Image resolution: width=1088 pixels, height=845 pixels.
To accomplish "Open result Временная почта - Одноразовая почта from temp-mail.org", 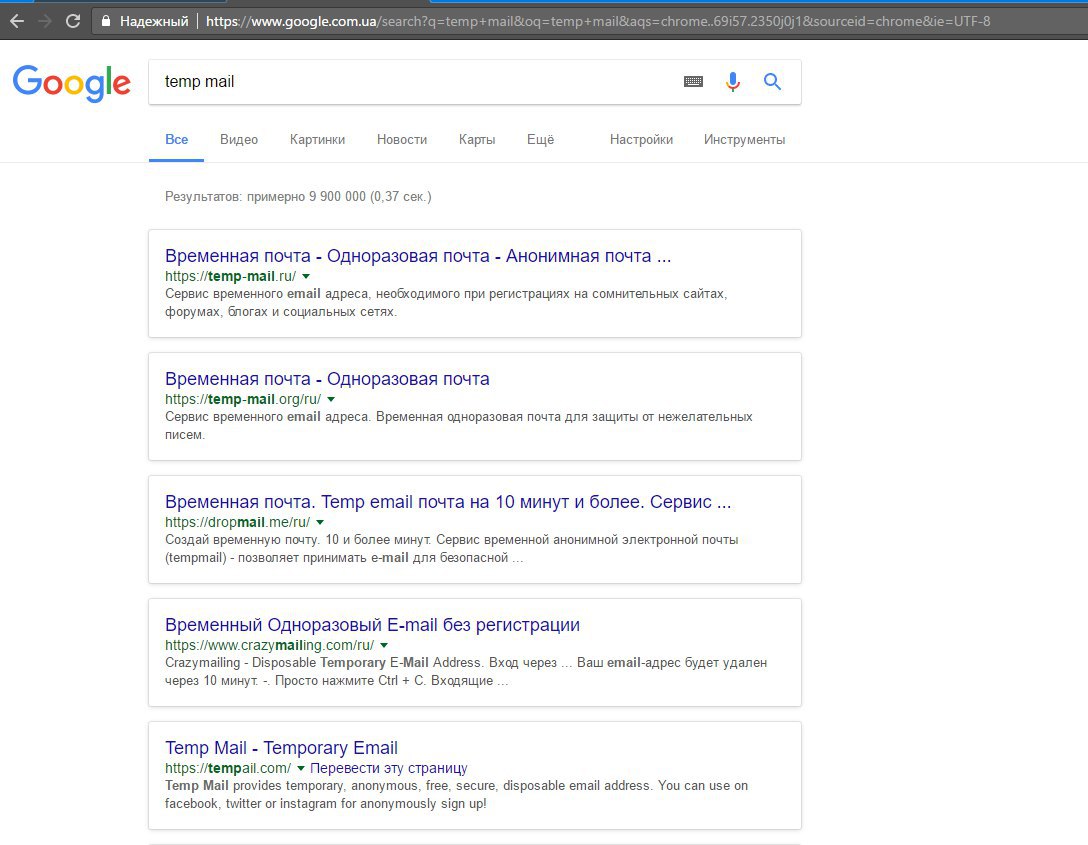I will [x=327, y=379].
